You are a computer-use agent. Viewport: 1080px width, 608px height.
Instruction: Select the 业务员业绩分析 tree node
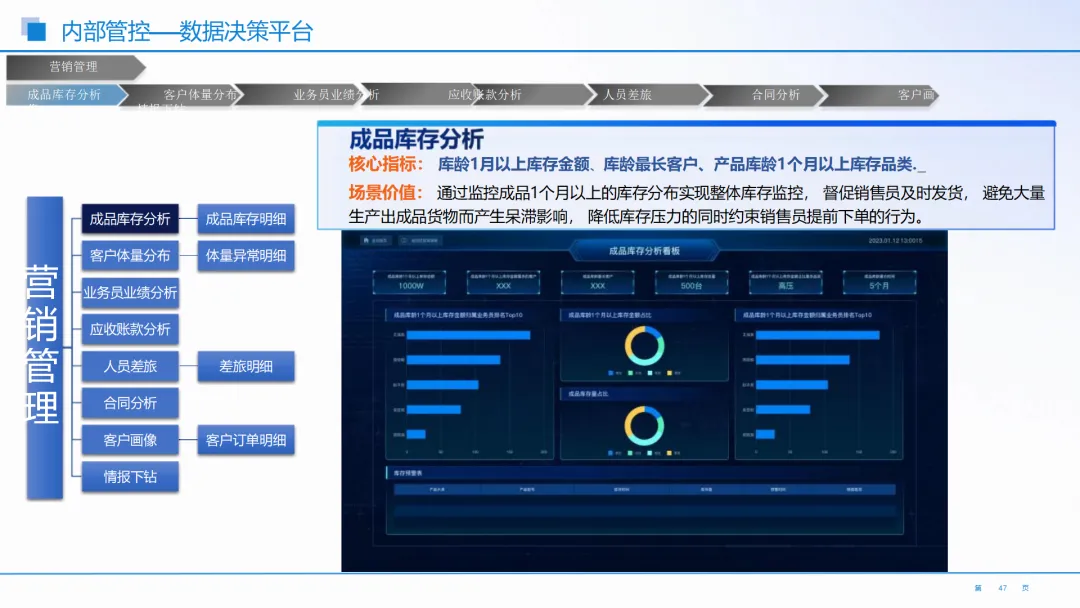tap(130, 293)
